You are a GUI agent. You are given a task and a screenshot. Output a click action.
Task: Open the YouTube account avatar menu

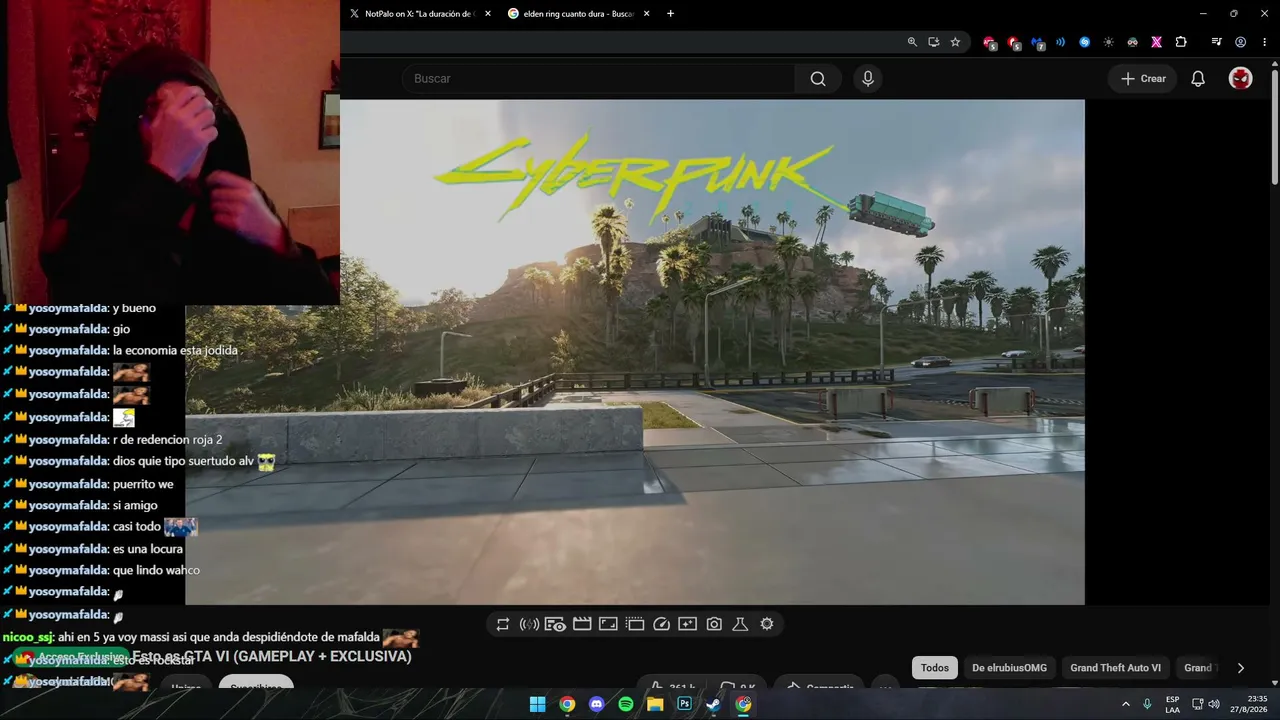(1240, 79)
